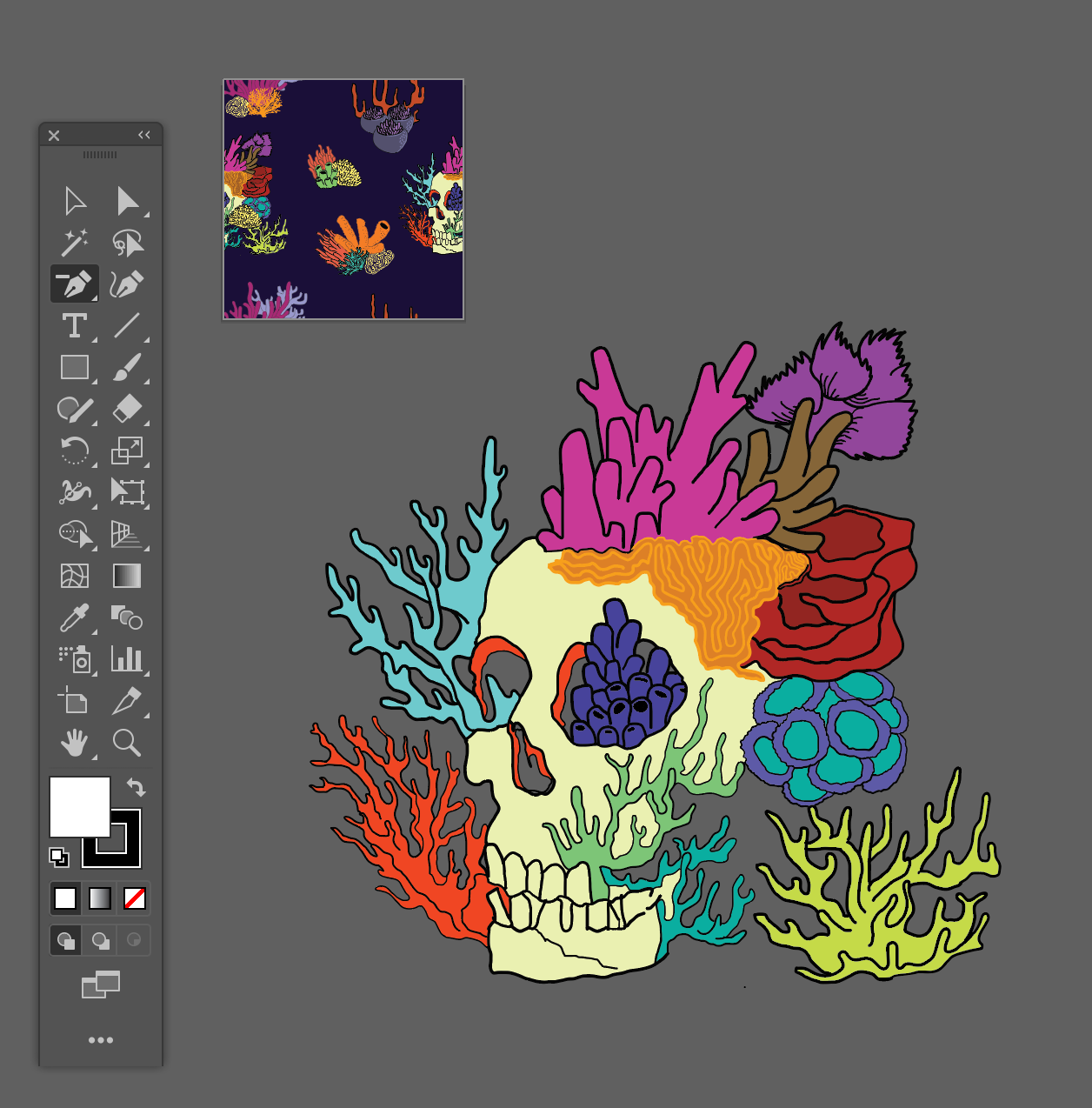Enable Draw Behind mode
Viewport: 1092px width, 1108px height.
(100, 940)
